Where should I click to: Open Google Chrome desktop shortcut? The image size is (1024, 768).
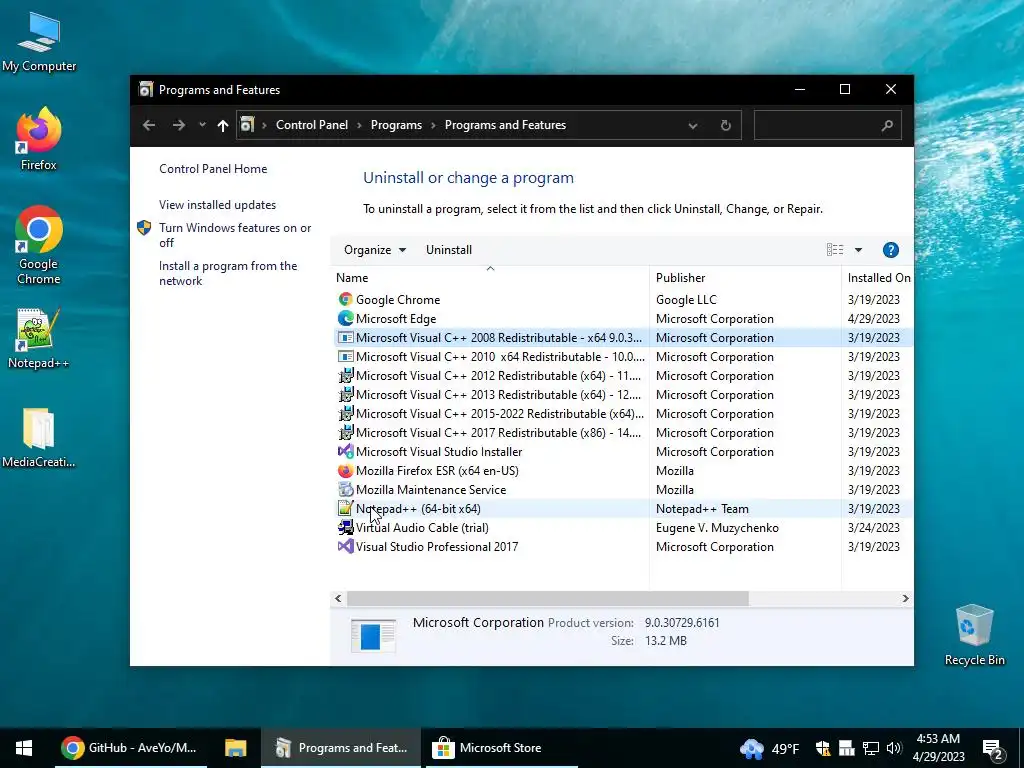point(39,246)
